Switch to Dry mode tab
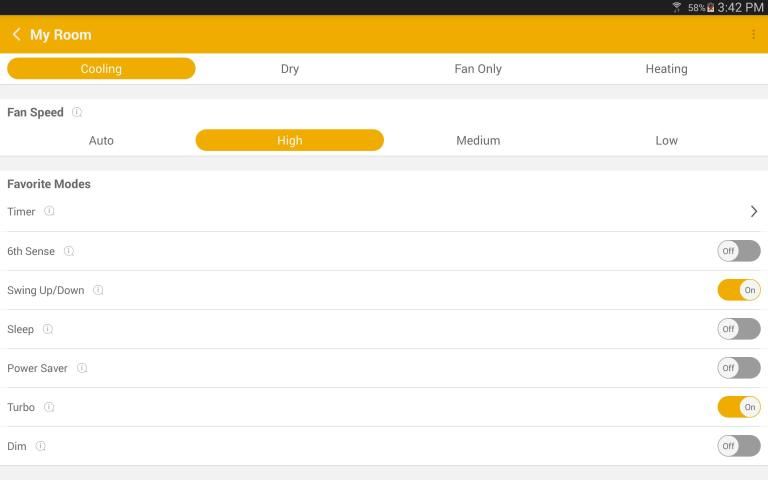Screen dimensions: 768x480 [289, 69]
